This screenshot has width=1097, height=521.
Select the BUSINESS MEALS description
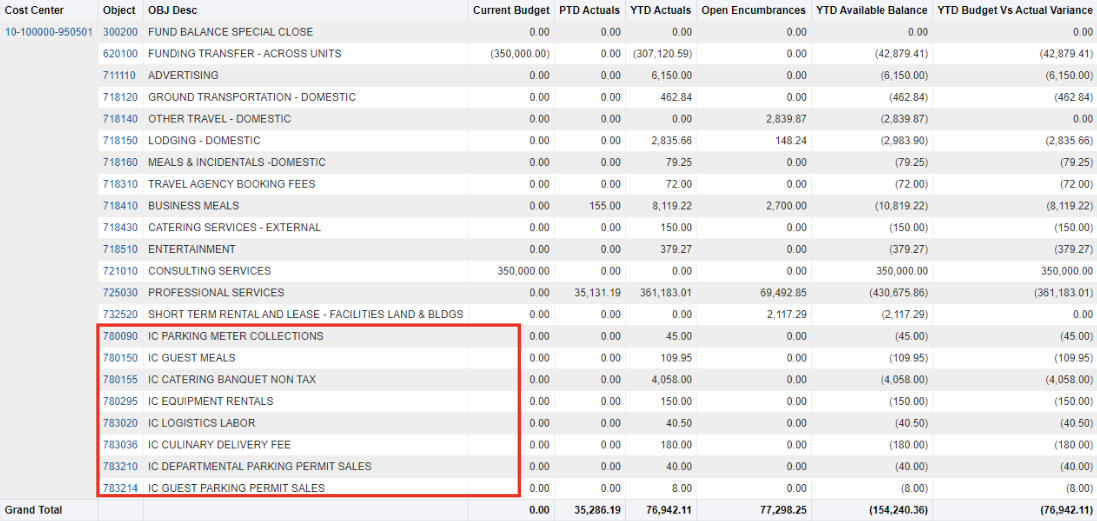(194, 206)
